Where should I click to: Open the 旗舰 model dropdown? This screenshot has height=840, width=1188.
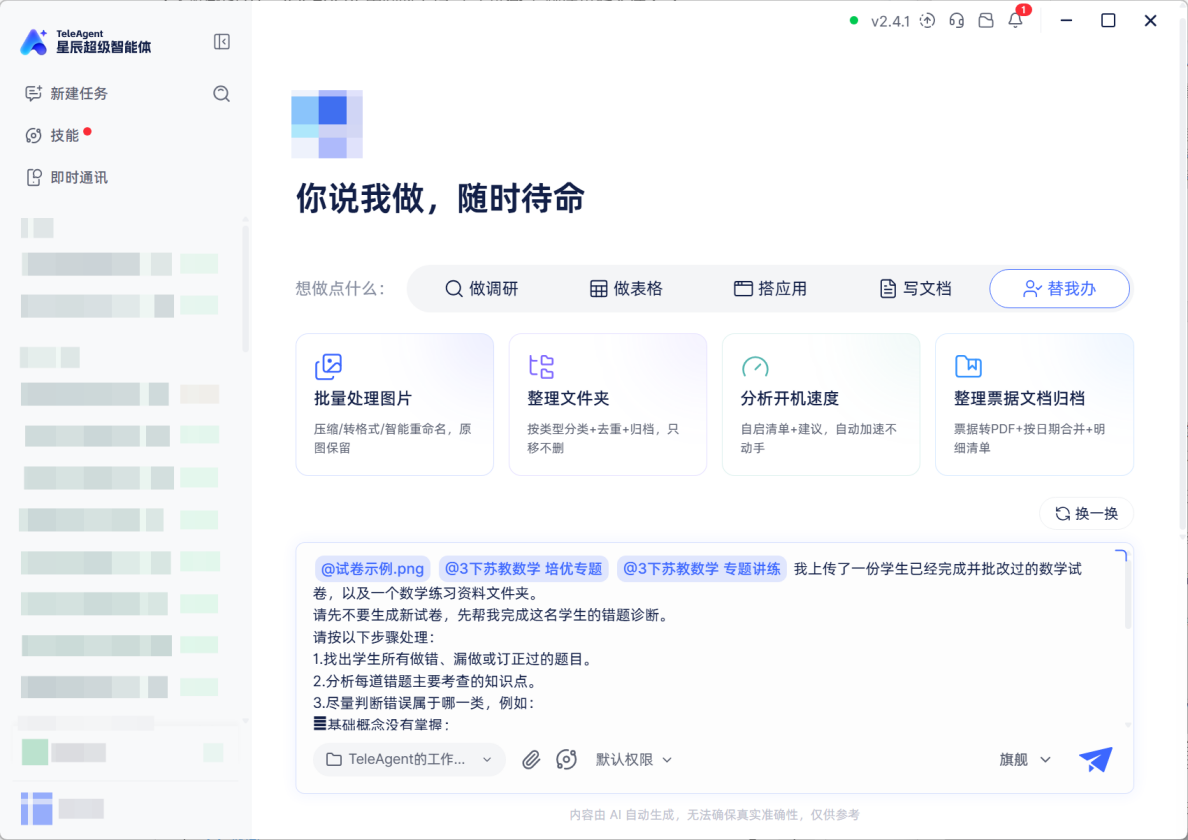point(1025,760)
